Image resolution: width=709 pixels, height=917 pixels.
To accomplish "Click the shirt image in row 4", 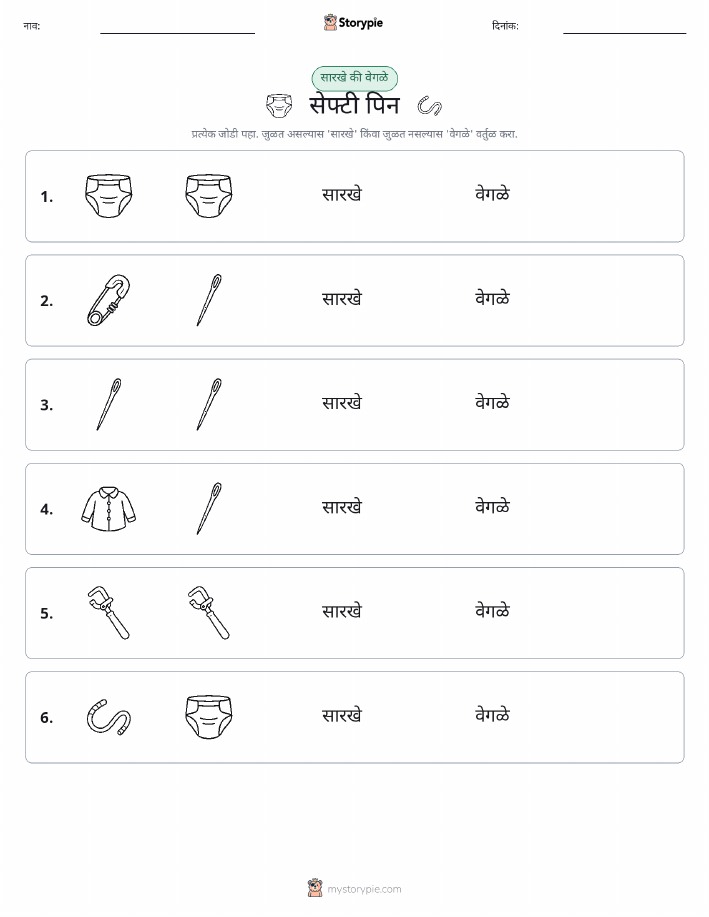I will [109, 509].
